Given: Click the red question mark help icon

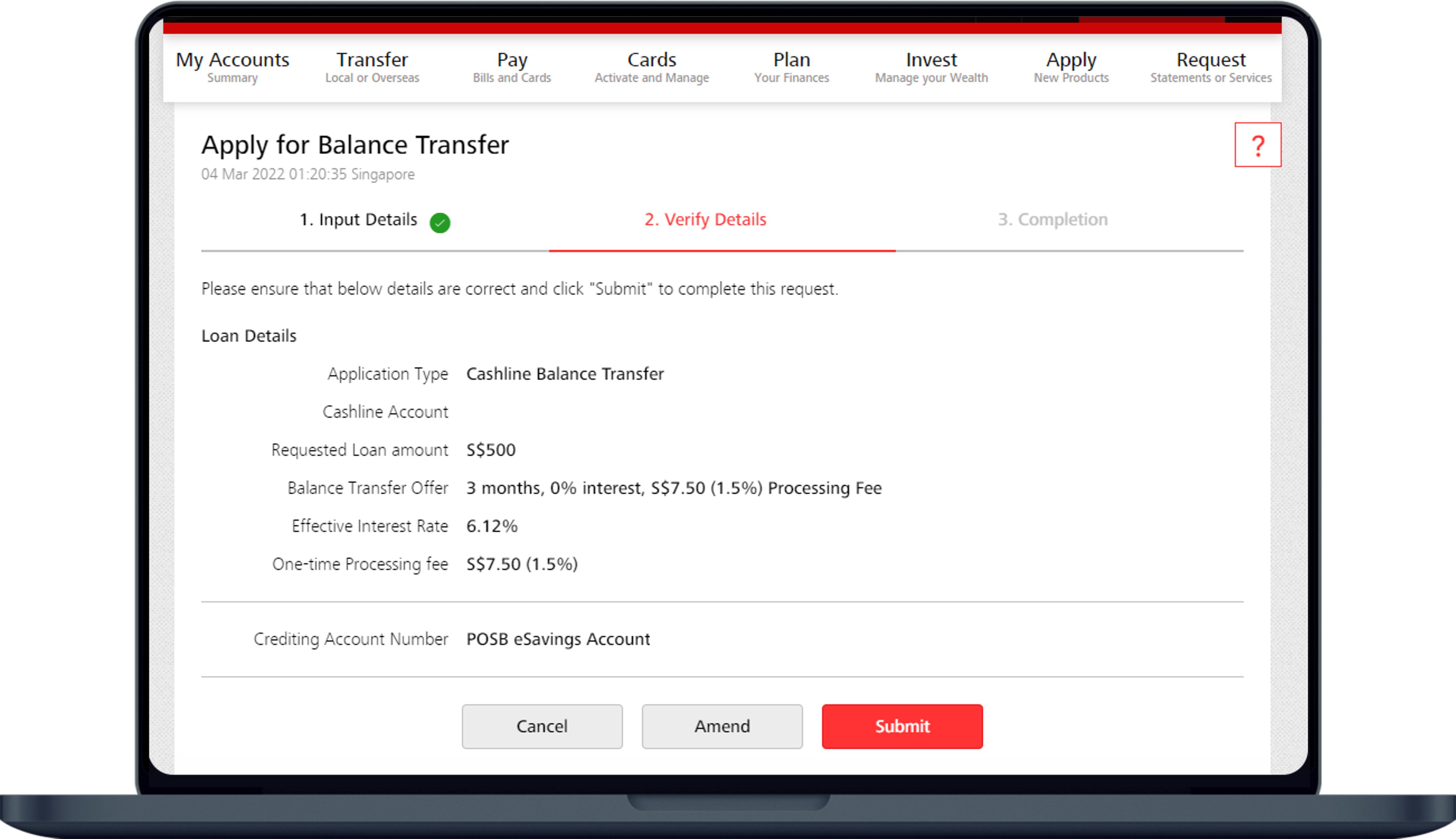Looking at the screenshot, I should click(x=1257, y=145).
